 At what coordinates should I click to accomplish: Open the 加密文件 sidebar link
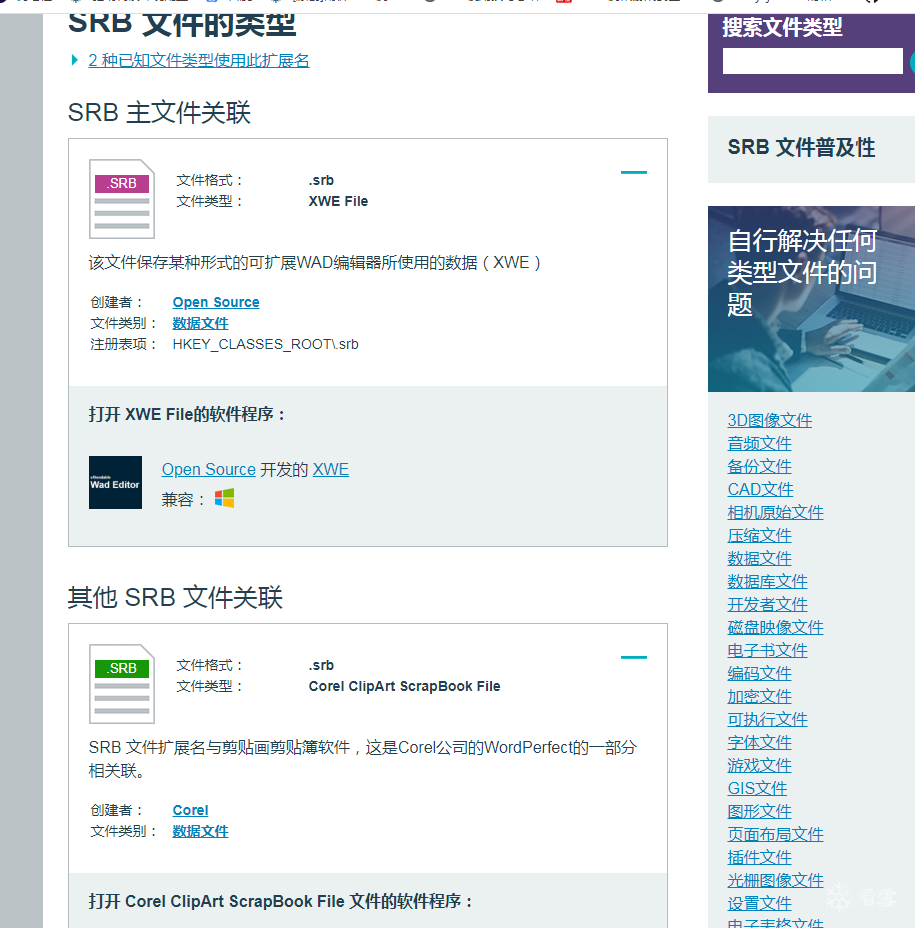point(759,697)
